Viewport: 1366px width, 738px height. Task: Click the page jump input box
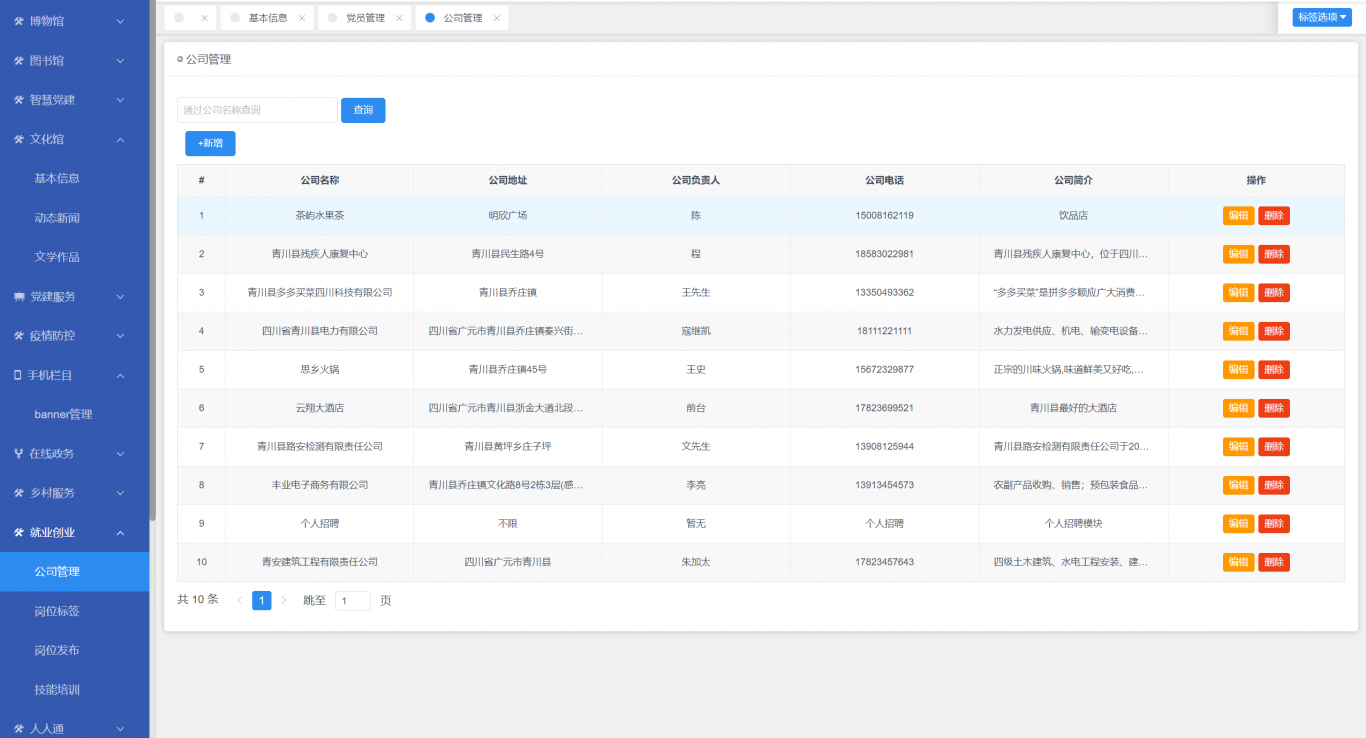click(x=353, y=601)
